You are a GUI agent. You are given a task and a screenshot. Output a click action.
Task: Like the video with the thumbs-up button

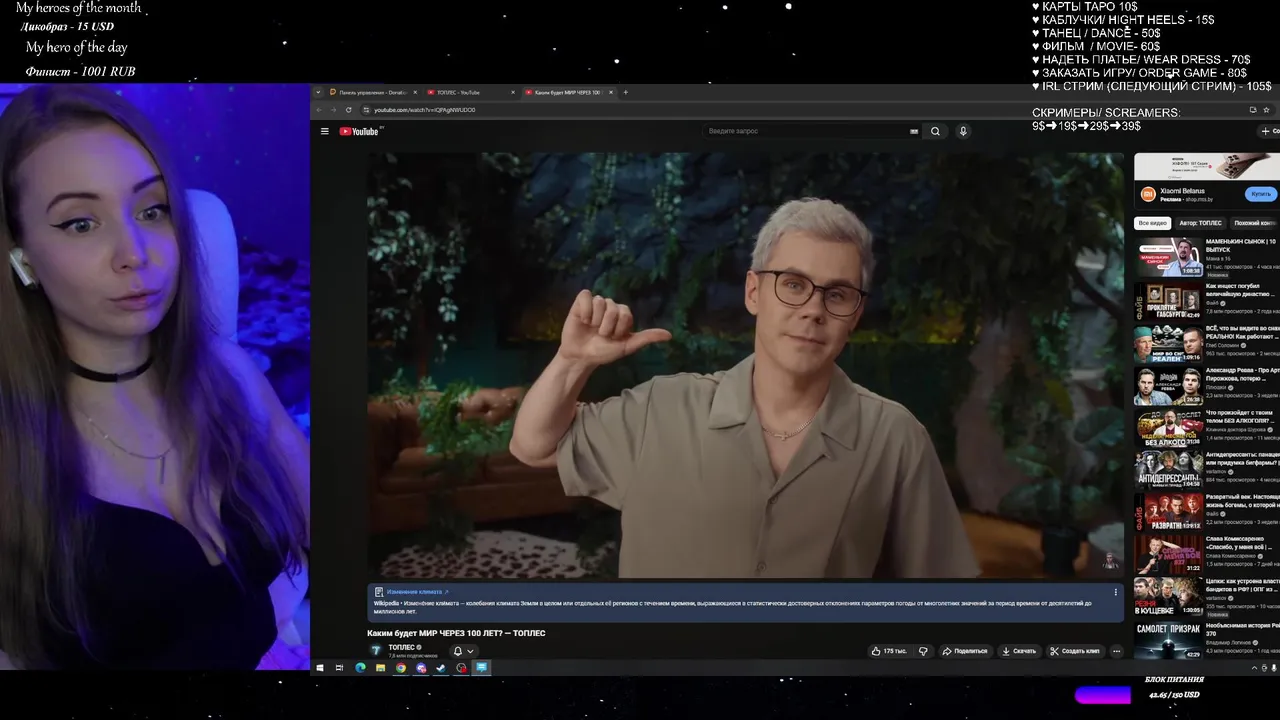click(889, 651)
